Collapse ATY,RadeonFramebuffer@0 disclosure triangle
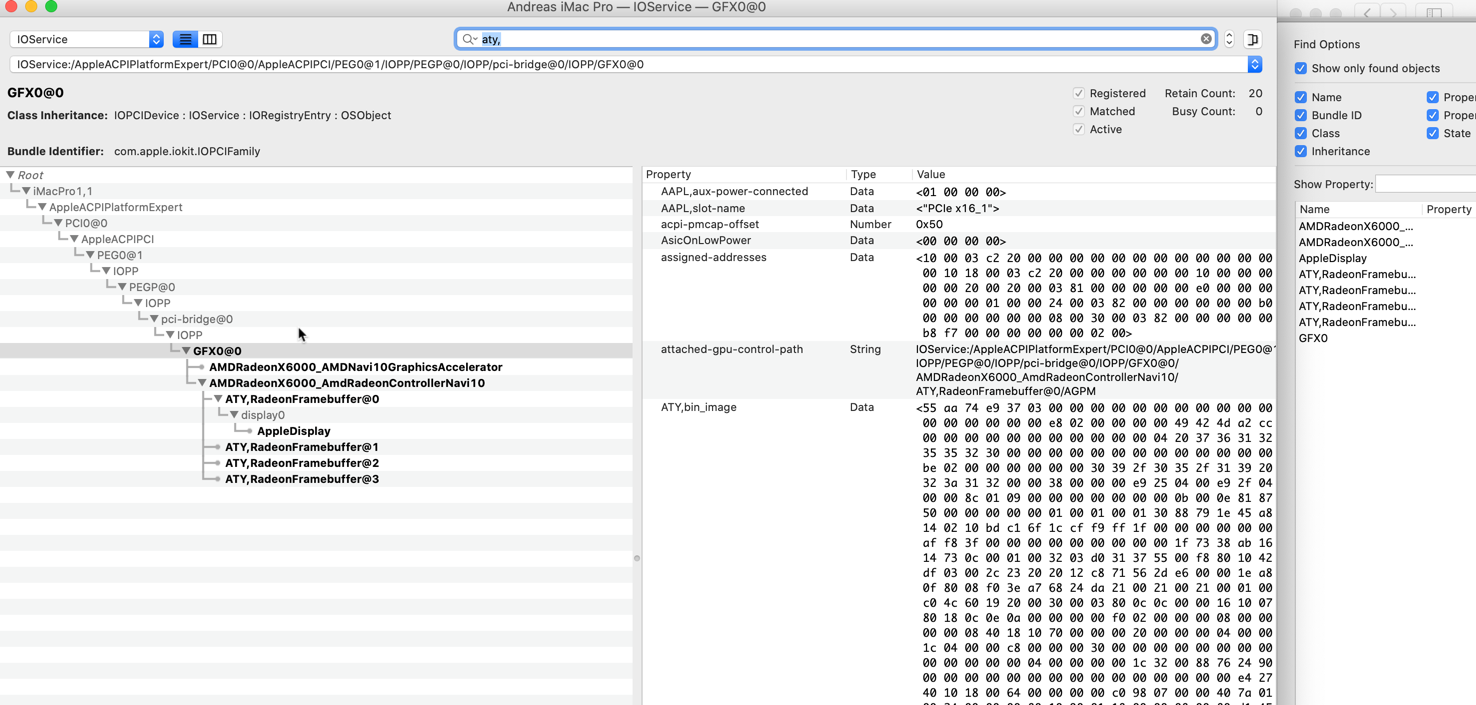The width and height of the screenshot is (1476, 705). coord(218,399)
